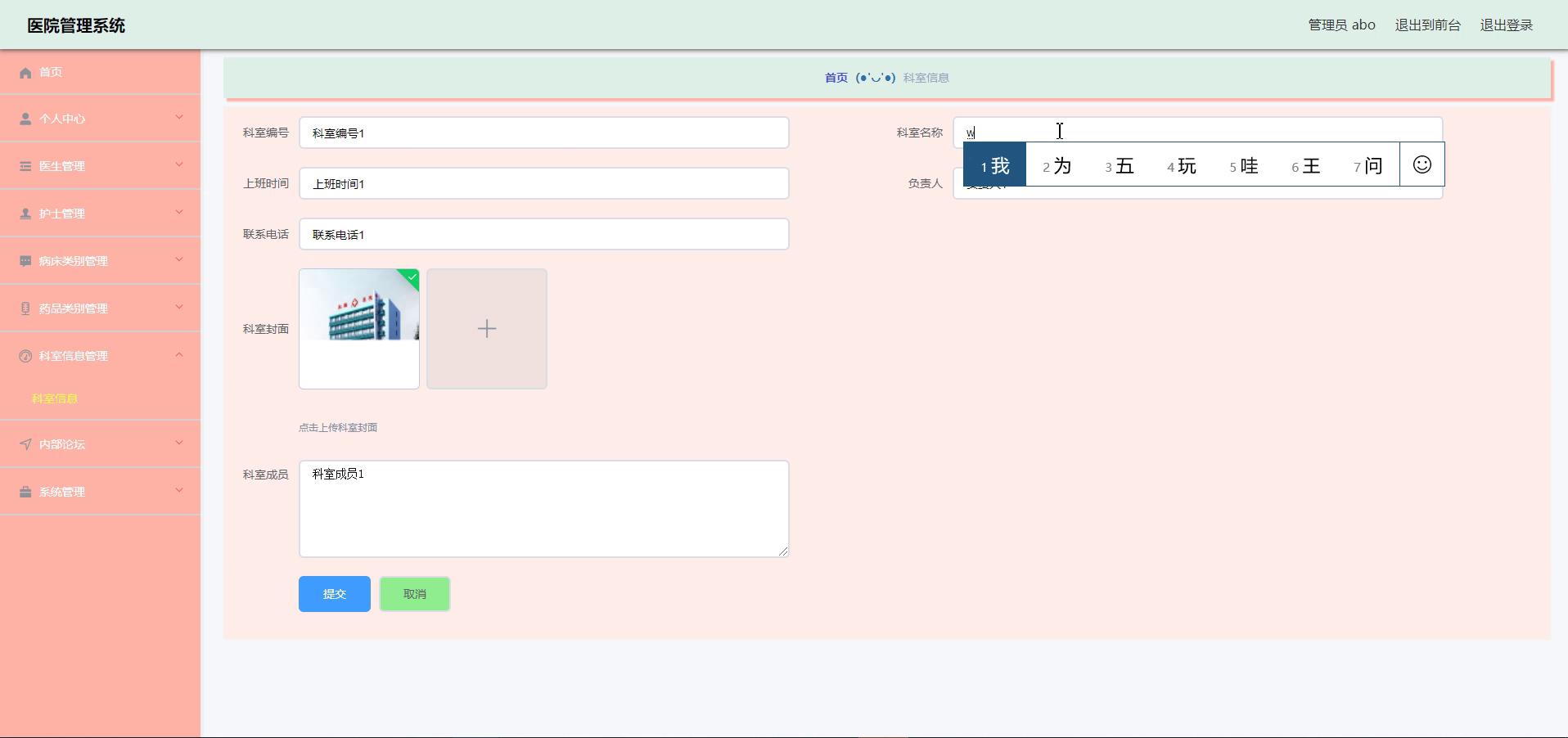Click the 医生管理 list icon
Screen dimensions: 1568x738
pyautogui.click(x=25, y=167)
